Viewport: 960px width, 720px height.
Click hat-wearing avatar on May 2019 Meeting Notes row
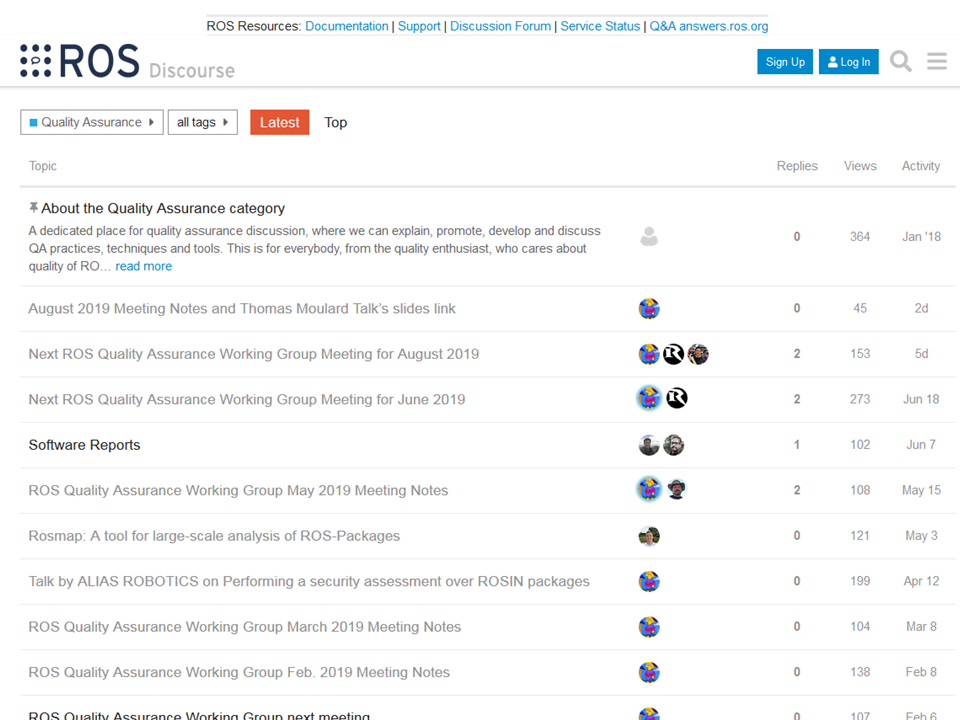[677, 489]
